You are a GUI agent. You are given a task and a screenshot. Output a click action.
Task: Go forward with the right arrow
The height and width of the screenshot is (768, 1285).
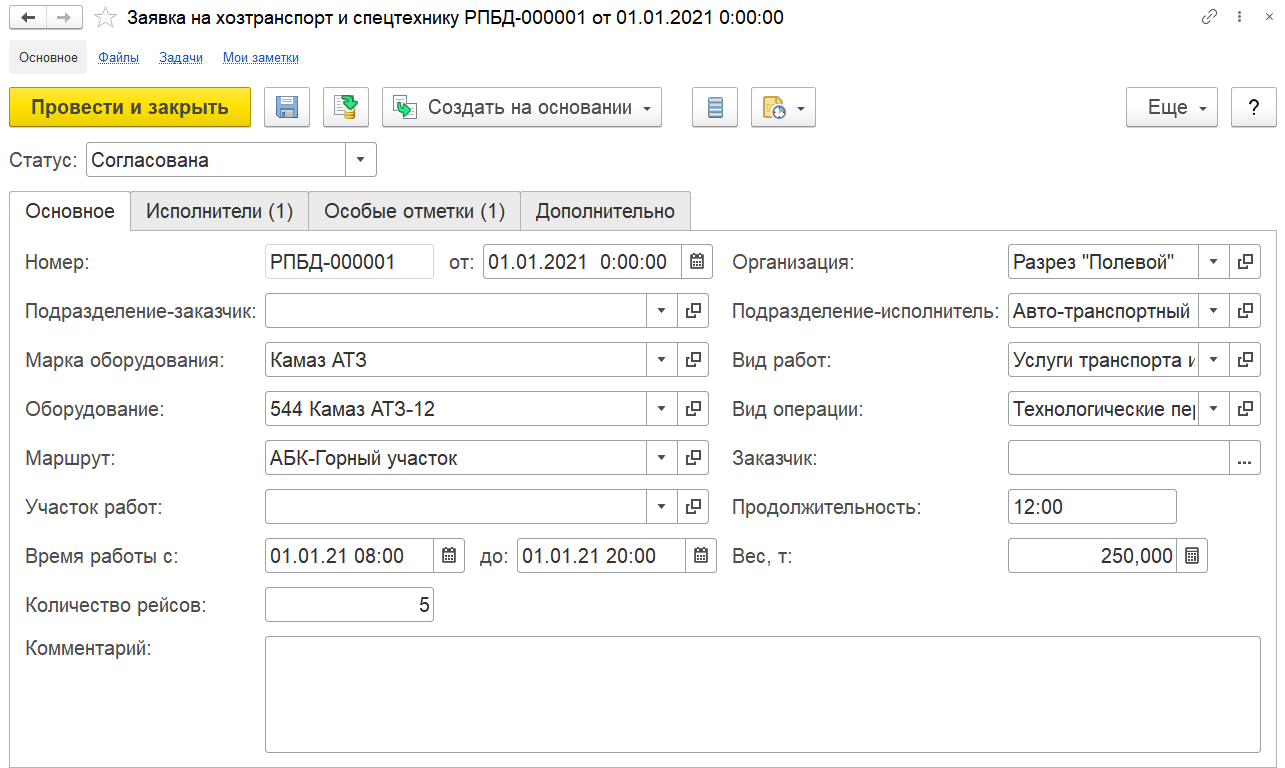(64, 18)
